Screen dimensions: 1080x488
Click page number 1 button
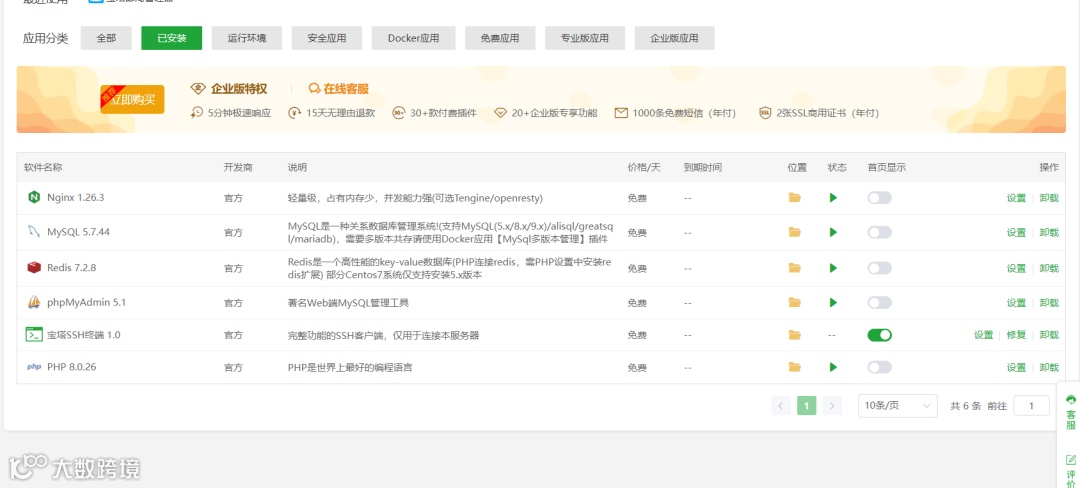click(807, 405)
